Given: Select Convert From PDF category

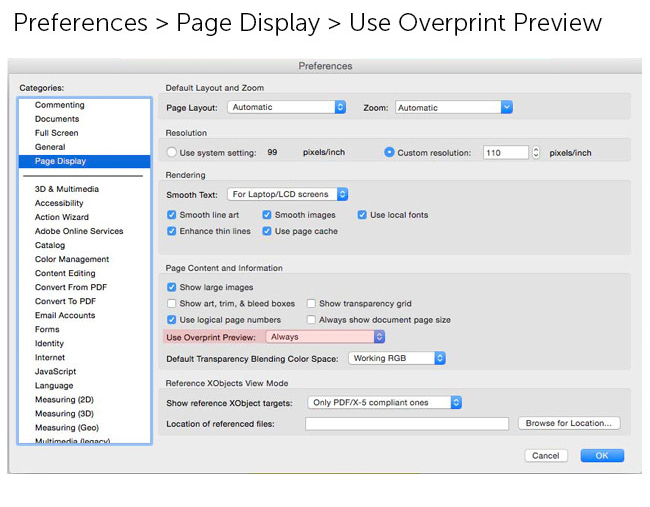Looking at the screenshot, I should click(x=71, y=287).
